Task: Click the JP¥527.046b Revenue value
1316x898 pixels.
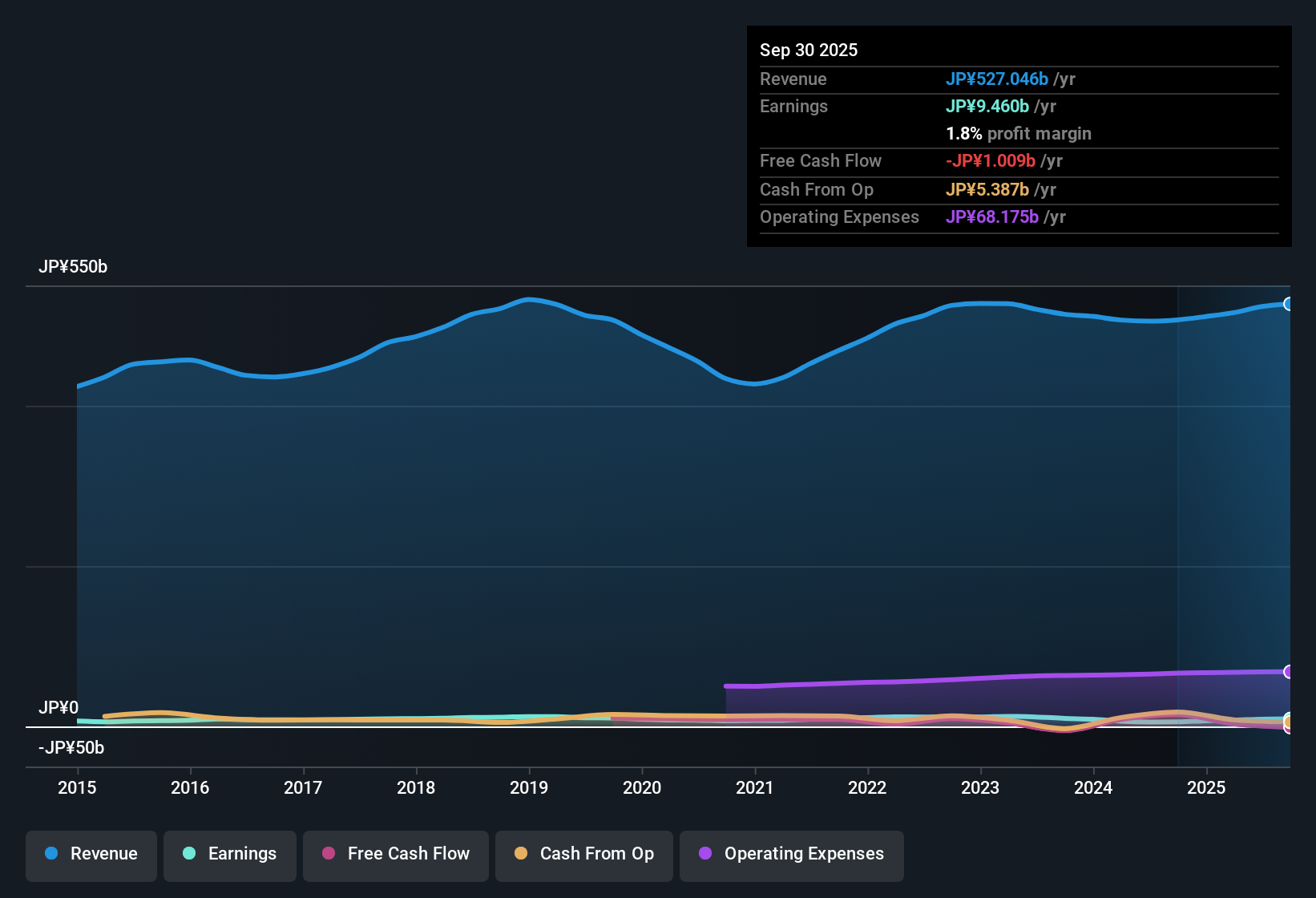Action: point(998,79)
